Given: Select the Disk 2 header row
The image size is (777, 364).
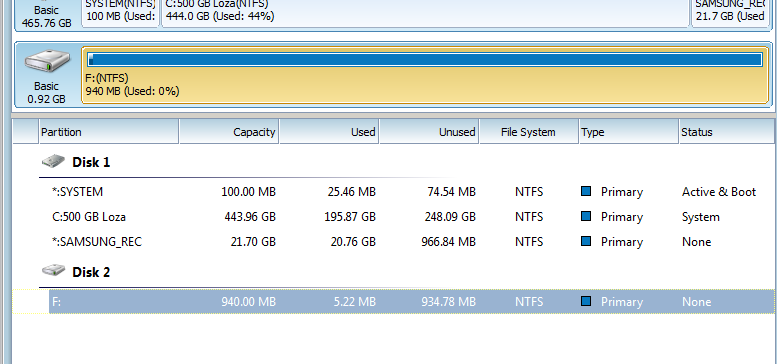Looking at the screenshot, I should point(407,271).
